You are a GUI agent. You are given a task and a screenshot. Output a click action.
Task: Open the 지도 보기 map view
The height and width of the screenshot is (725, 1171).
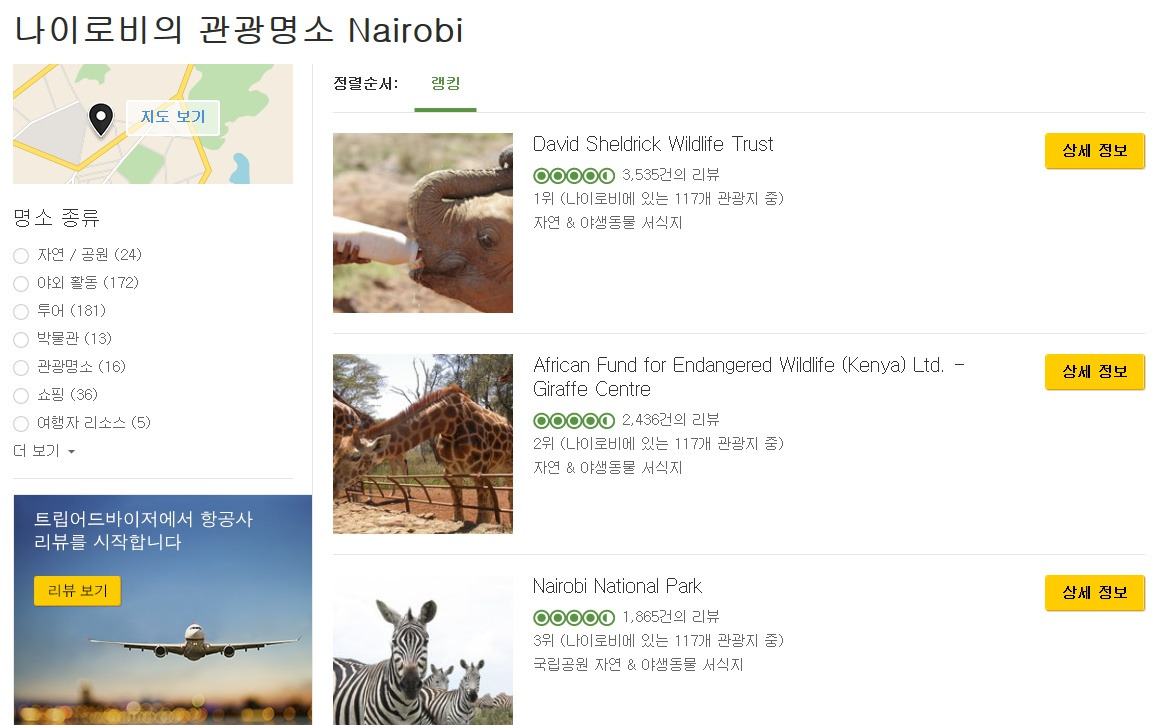[174, 117]
